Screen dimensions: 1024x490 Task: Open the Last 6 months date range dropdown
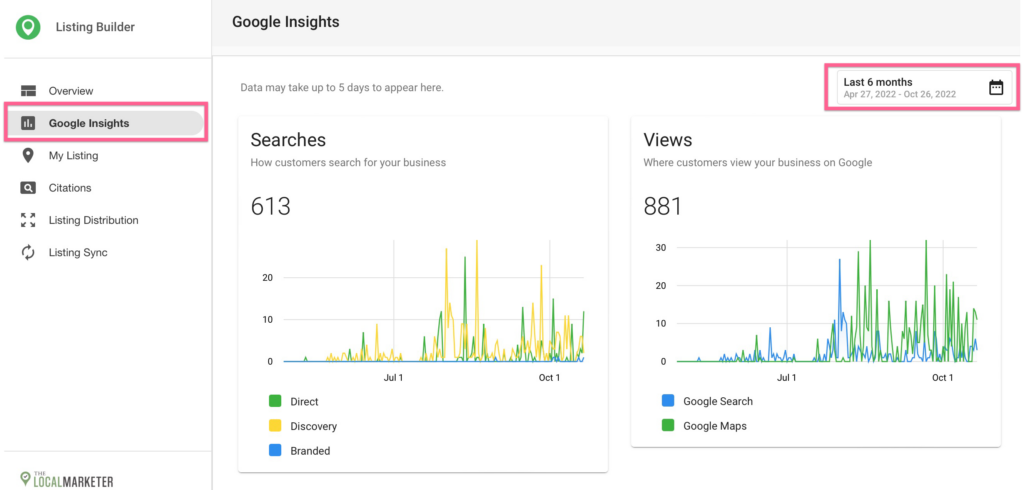tap(925, 88)
